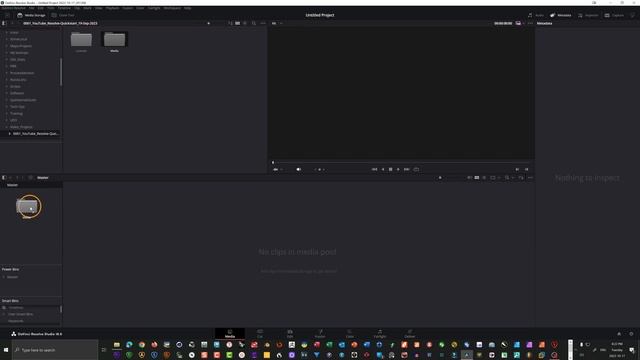Open the Clone Tool panel

[x=63, y=15]
